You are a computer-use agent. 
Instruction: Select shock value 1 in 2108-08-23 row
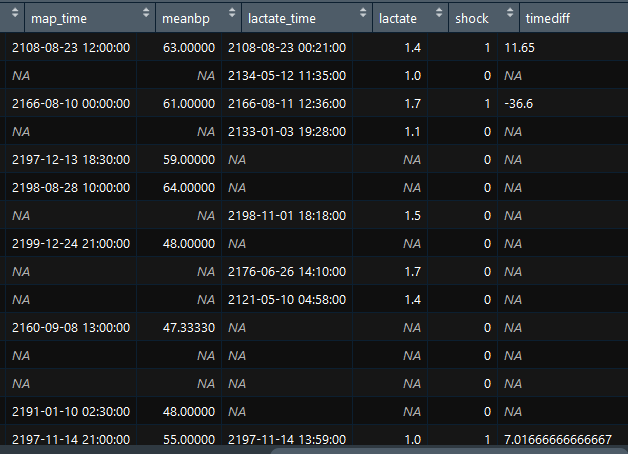pos(487,48)
